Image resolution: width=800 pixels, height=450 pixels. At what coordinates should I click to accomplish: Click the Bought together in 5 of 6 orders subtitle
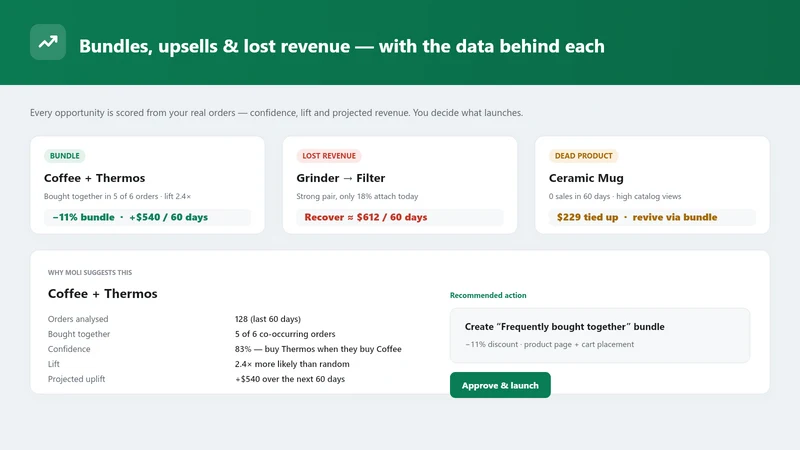point(117,196)
